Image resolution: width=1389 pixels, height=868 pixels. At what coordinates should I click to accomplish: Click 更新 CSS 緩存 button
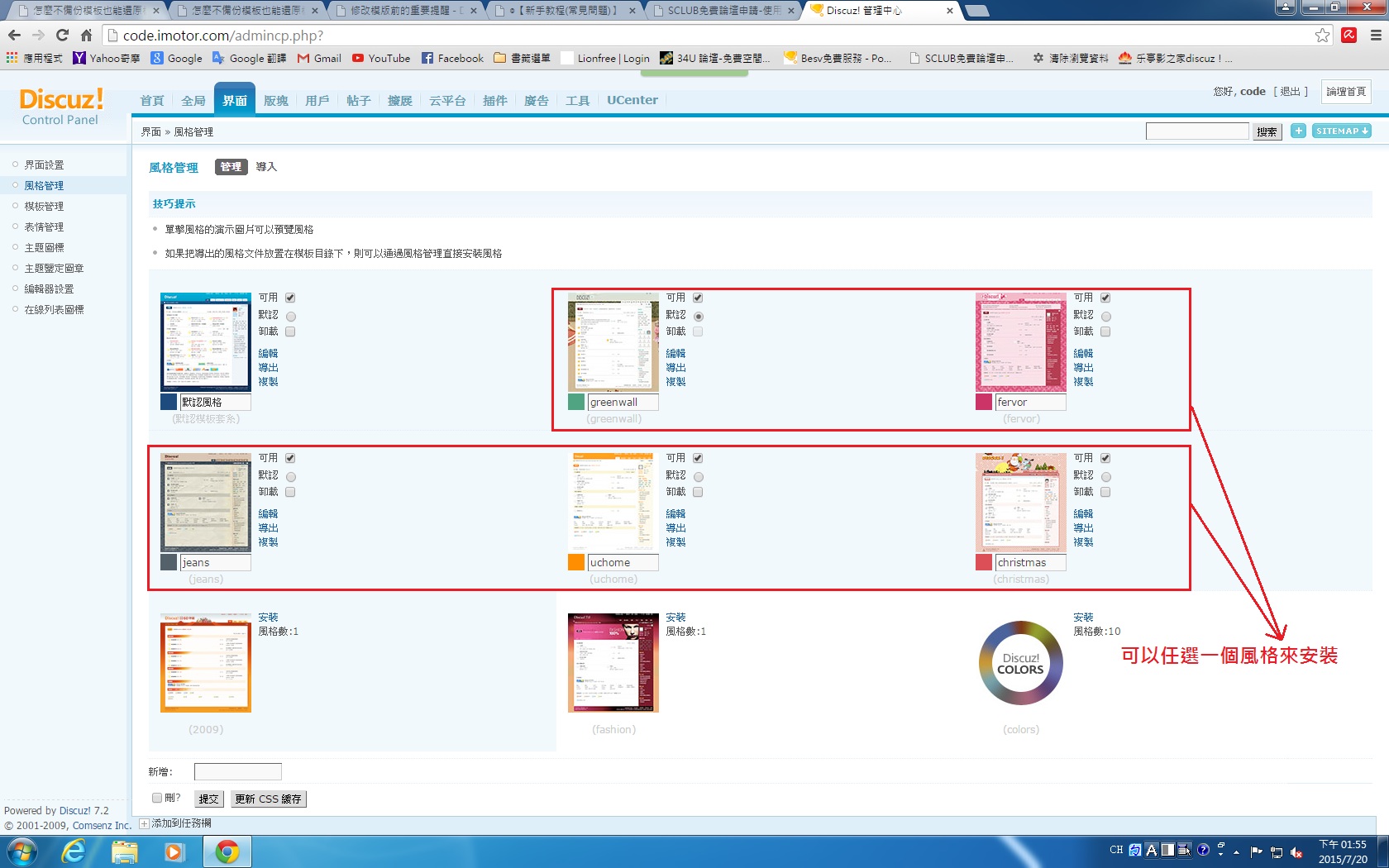pyautogui.click(x=268, y=799)
